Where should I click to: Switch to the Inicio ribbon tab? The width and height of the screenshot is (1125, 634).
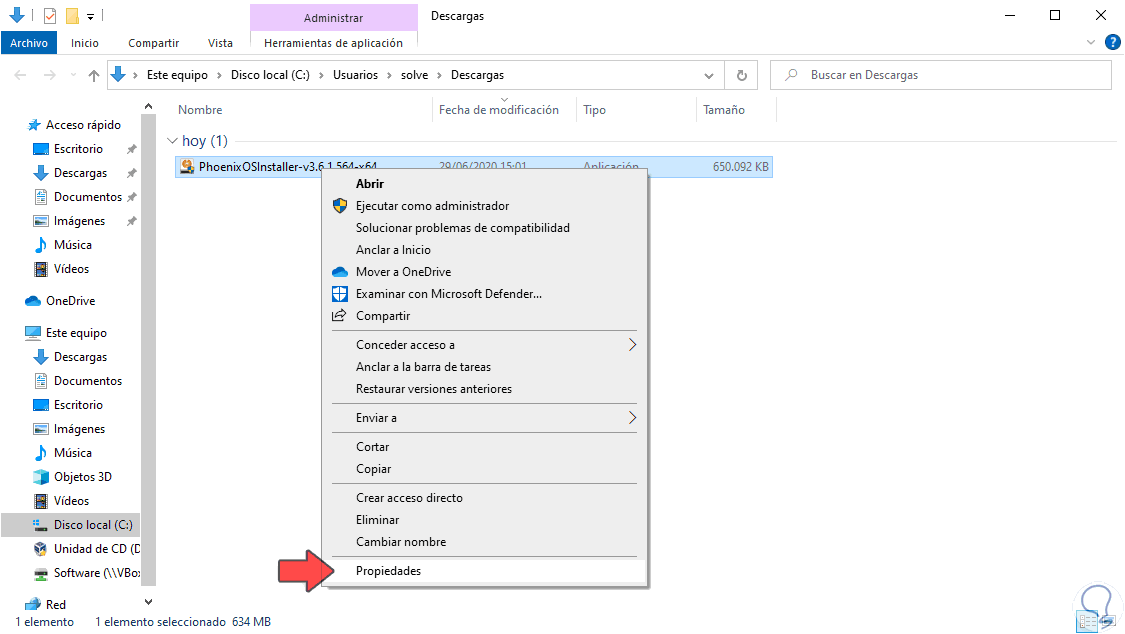[x=85, y=43]
